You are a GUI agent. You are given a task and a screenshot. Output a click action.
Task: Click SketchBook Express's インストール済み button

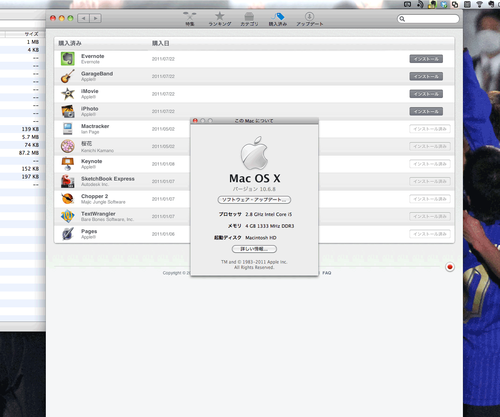tap(430, 181)
